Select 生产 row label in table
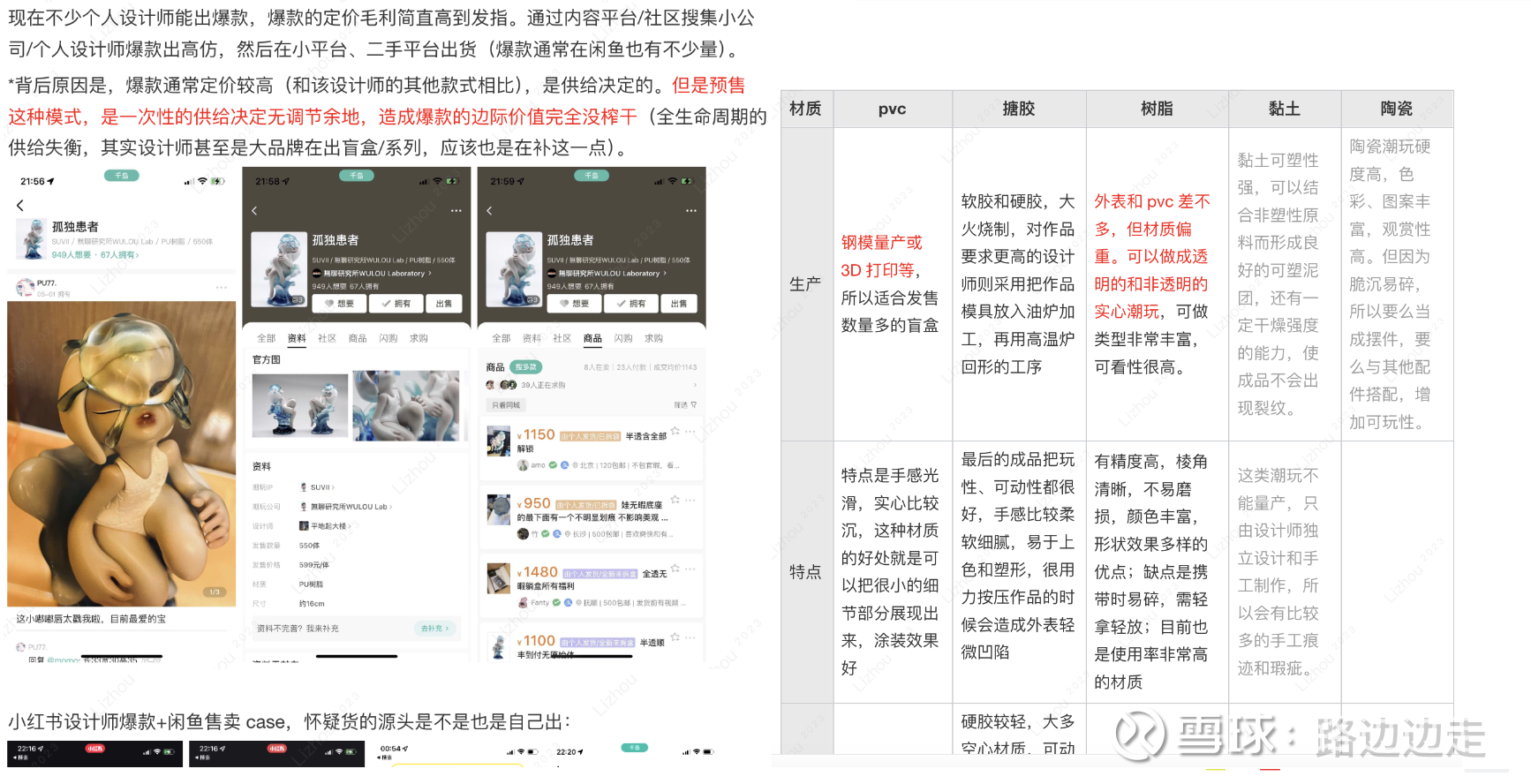 point(805,284)
